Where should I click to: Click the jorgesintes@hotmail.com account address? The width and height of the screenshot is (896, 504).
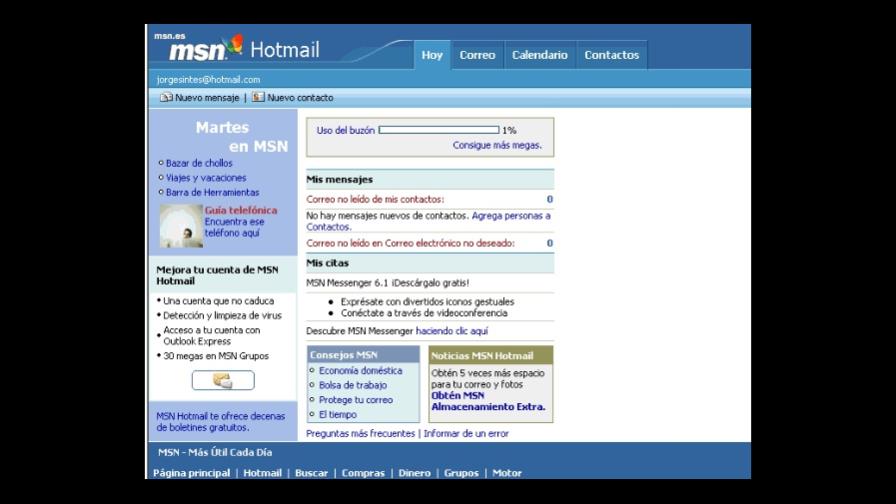click(209, 80)
